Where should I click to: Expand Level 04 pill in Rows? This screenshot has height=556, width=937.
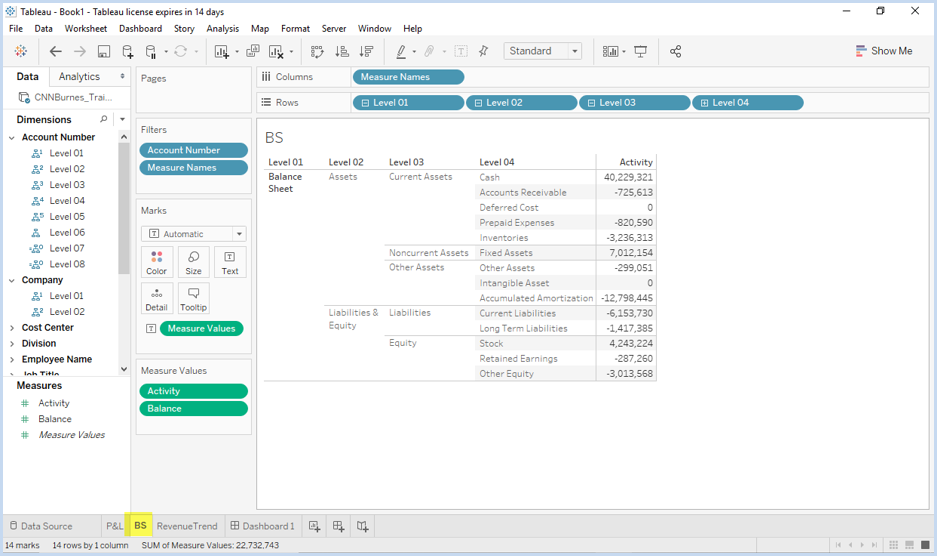point(704,103)
